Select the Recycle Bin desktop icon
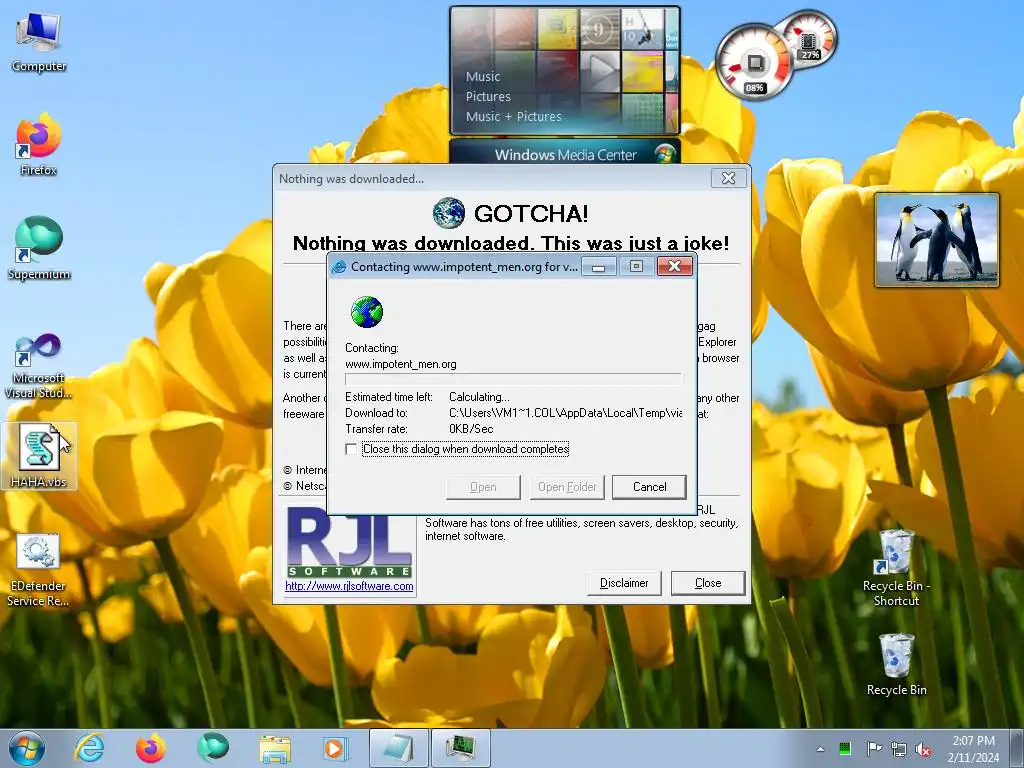Image resolution: width=1024 pixels, height=768 pixels. coord(896,665)
